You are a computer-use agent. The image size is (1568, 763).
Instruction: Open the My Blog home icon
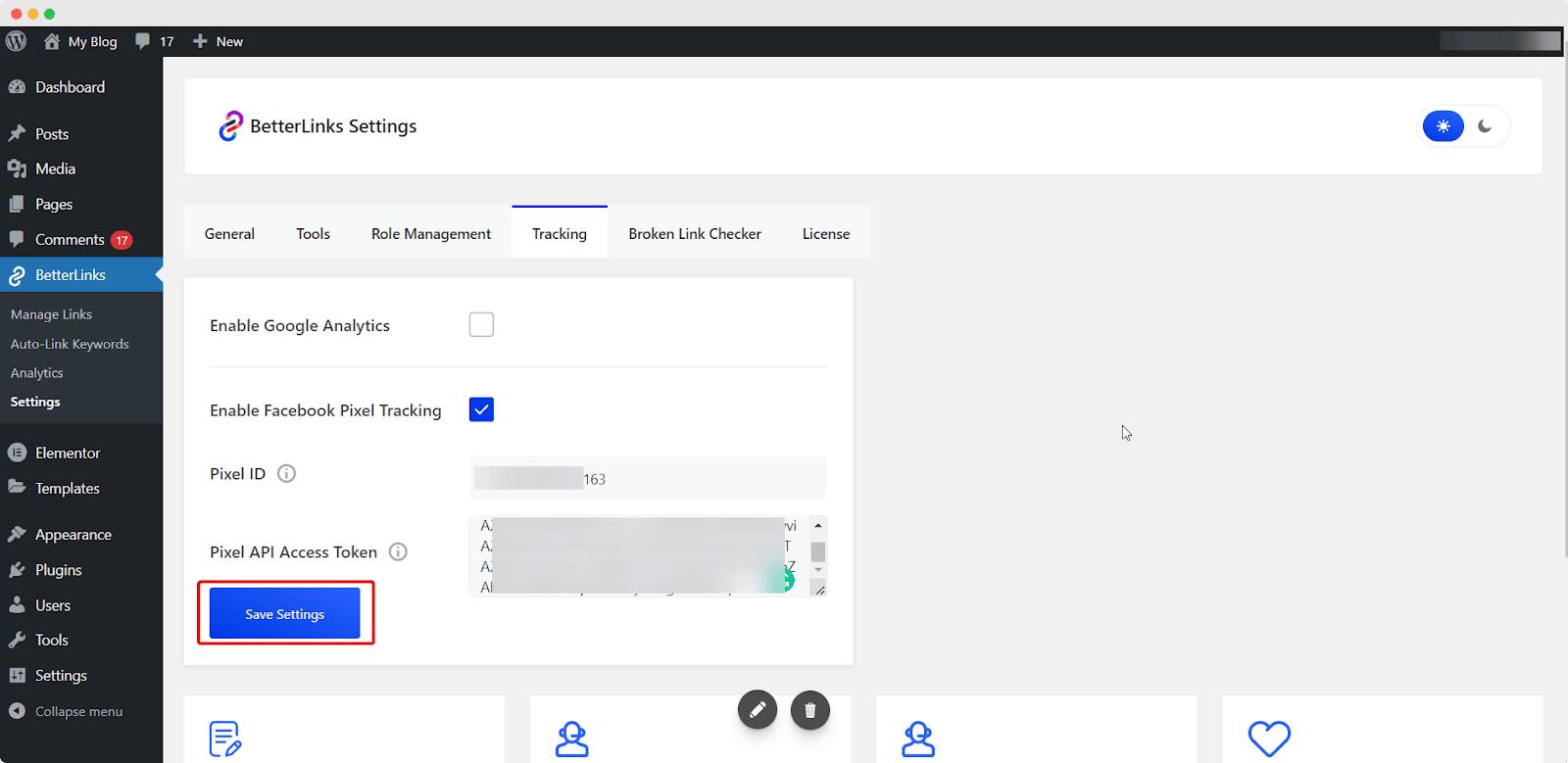52,41
